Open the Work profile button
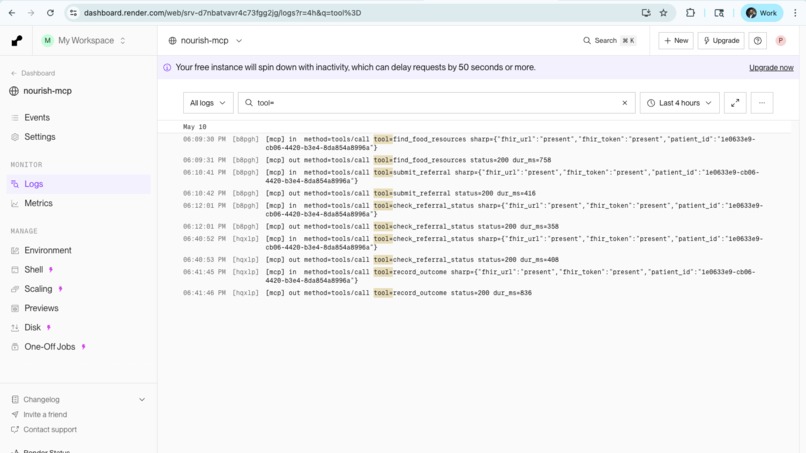The height and width of the screenshot is (453, 806). click(x=761, y=13)
